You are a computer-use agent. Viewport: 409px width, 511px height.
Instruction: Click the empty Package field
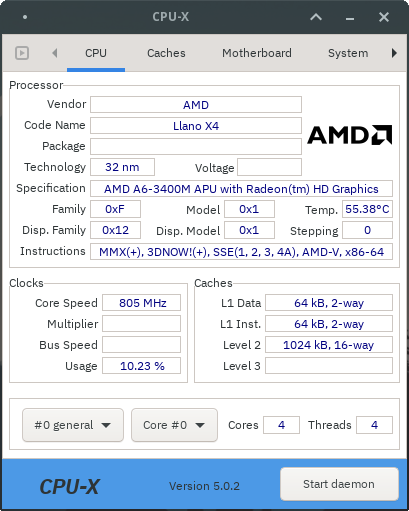click(x=196, y=147)
